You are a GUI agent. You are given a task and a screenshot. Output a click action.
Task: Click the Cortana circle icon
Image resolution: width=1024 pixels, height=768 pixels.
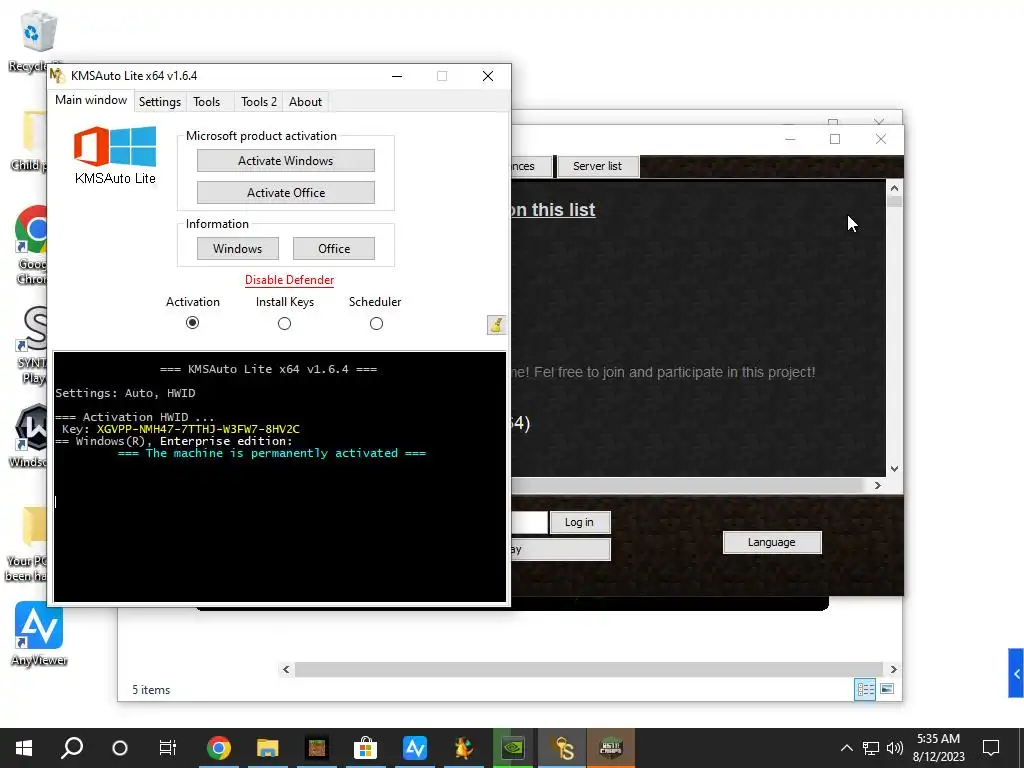pyautogui.click(x=120, y=748)
